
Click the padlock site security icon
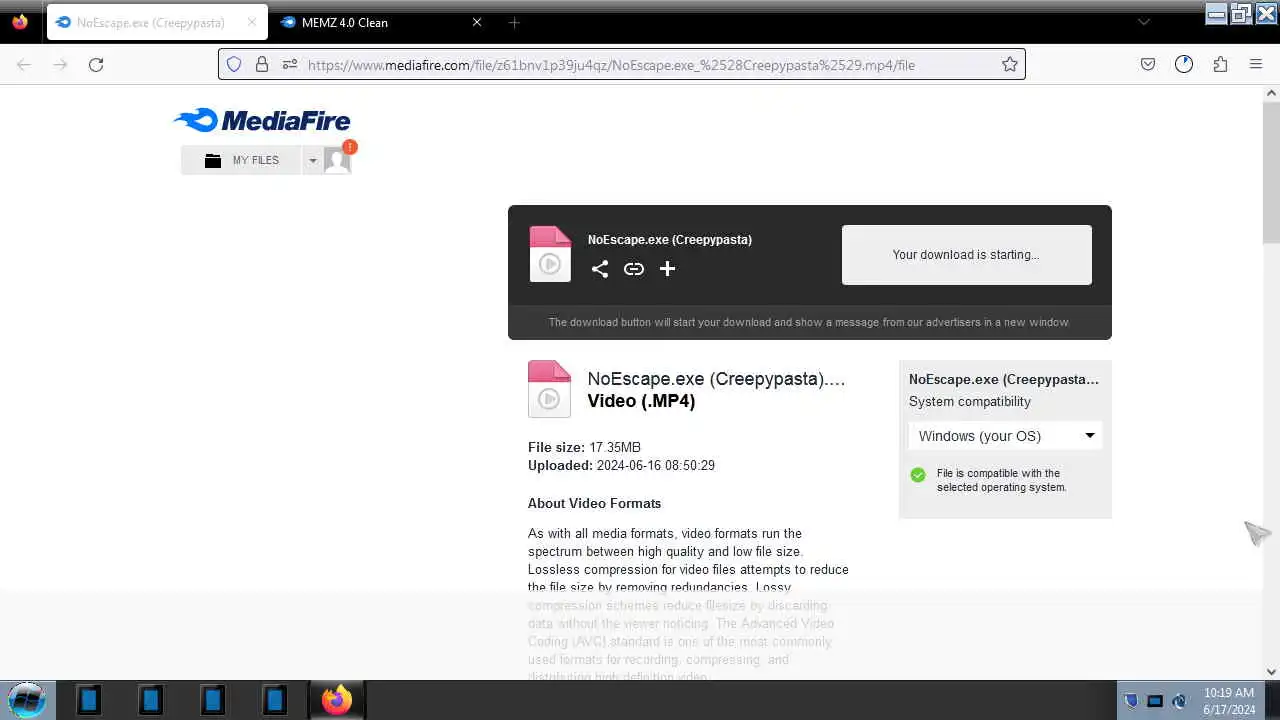[x=262, y=64]
